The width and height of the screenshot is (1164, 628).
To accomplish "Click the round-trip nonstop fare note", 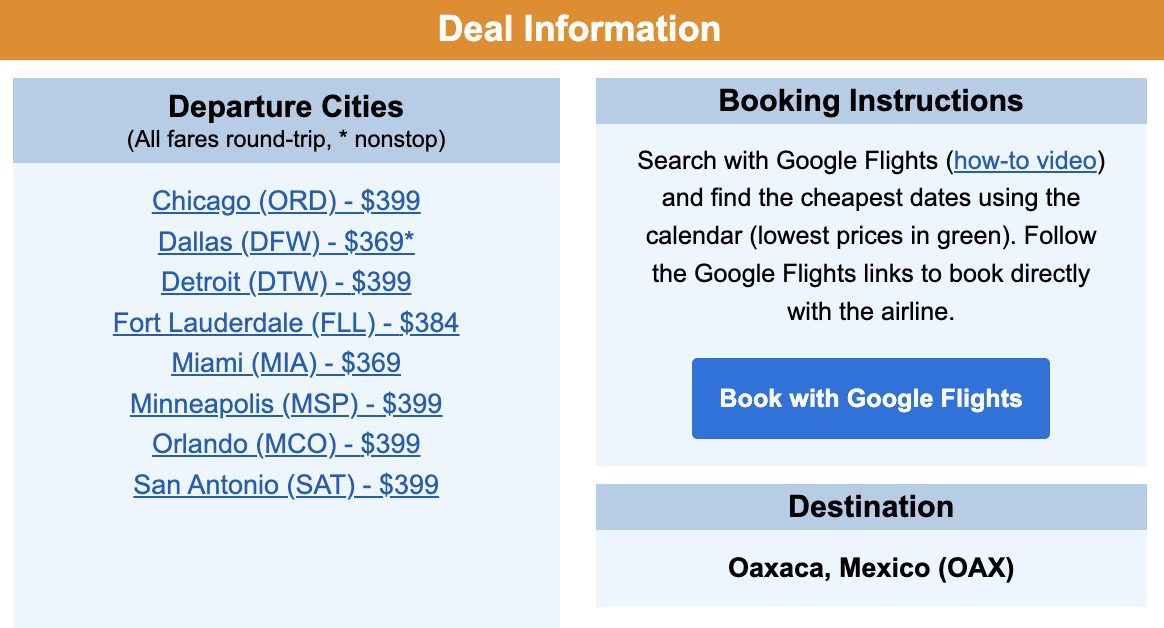I will click(286, 140).
